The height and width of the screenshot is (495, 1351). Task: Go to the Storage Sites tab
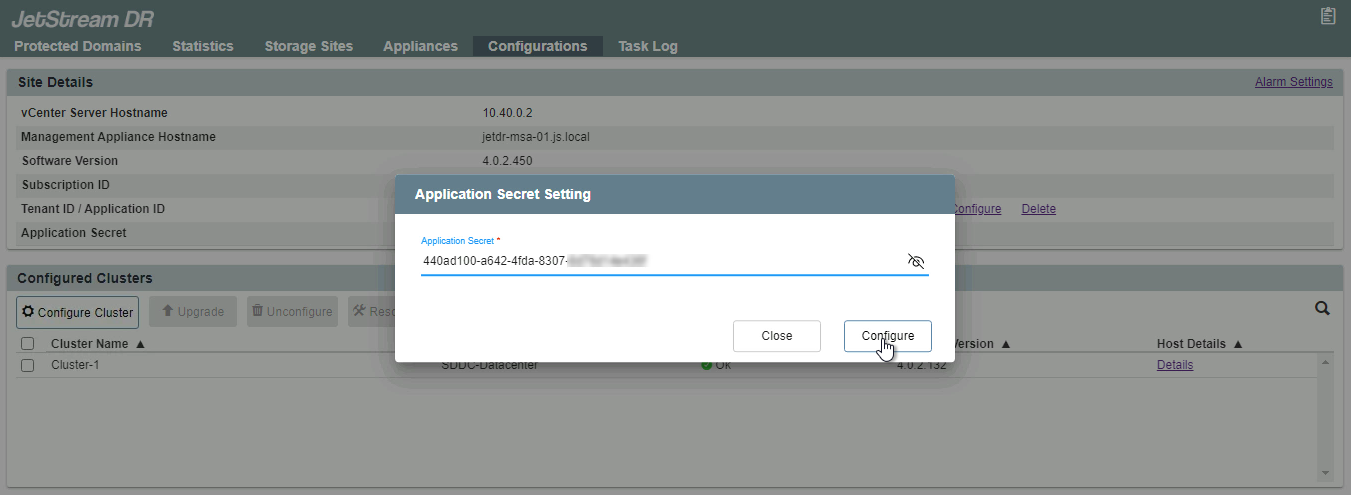click(x=308, y=46)
